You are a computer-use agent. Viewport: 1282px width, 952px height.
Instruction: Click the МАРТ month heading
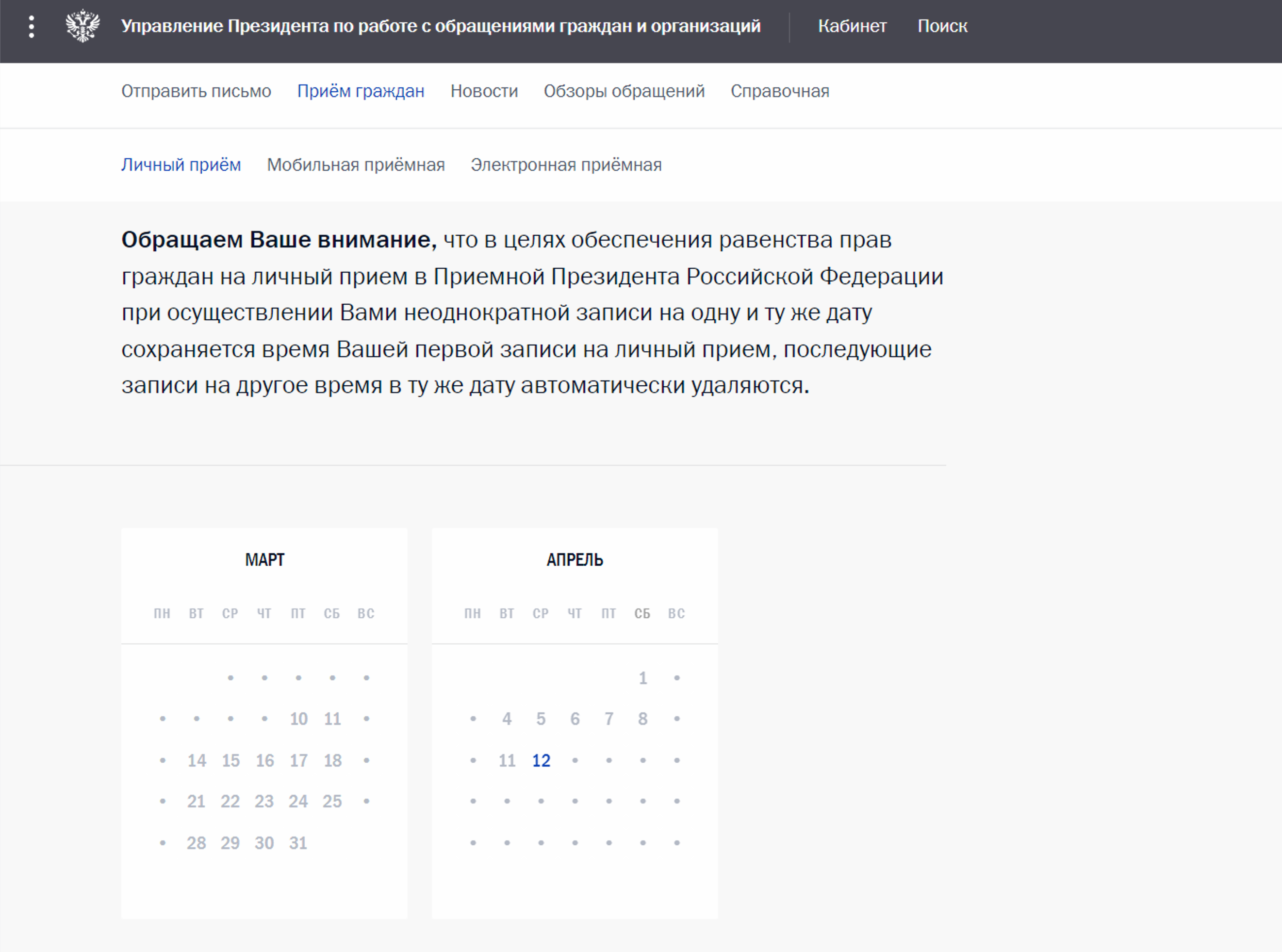click(x=264, y=559)
